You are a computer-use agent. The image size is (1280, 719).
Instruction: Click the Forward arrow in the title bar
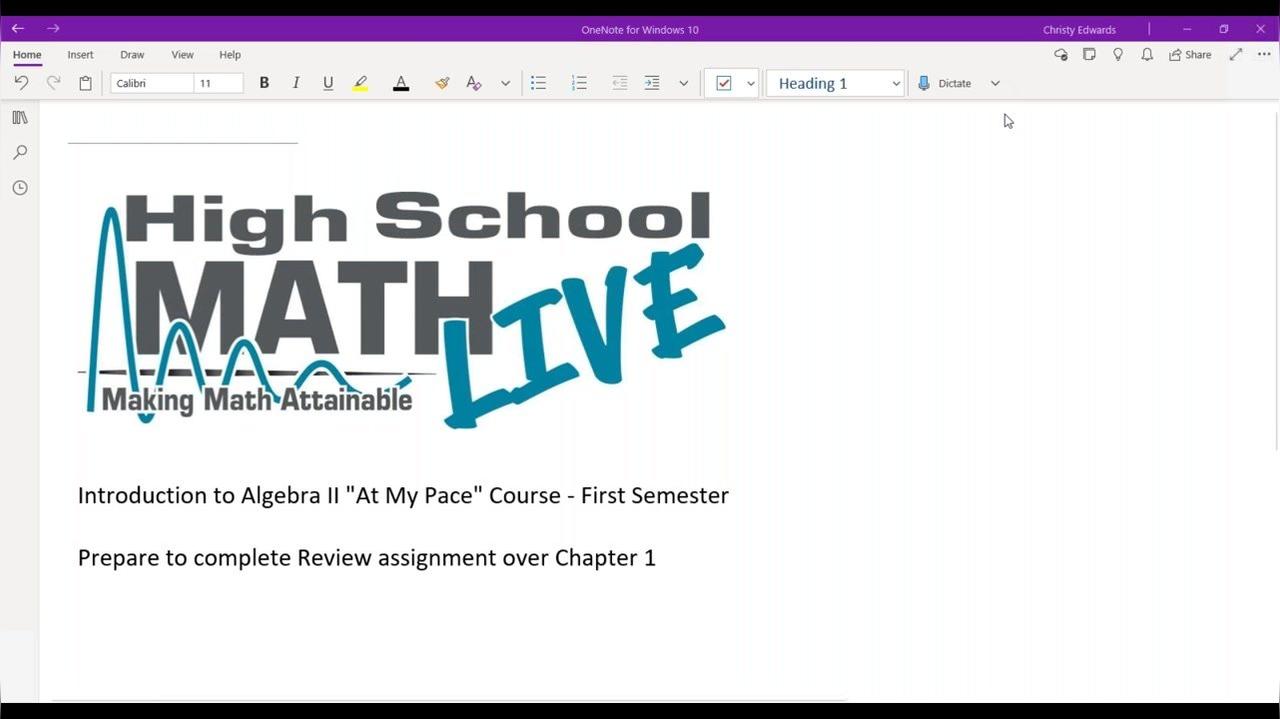click(53, 29)
